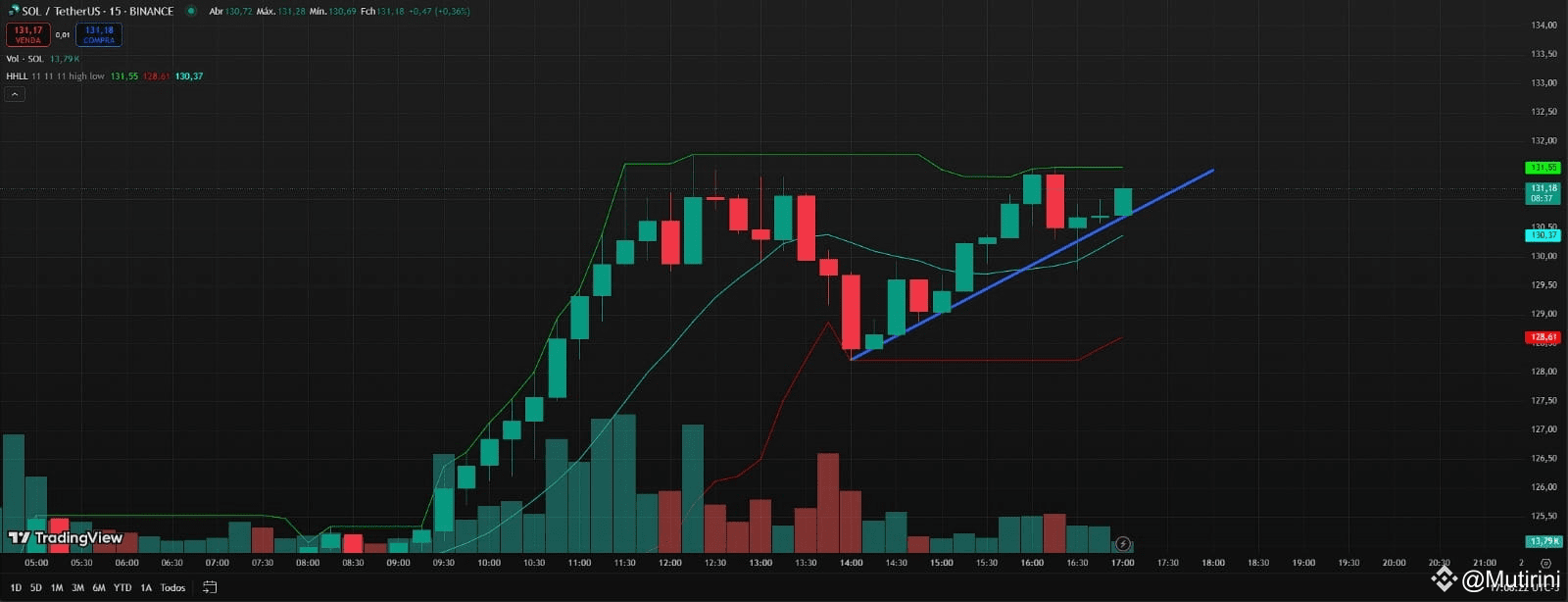Open the go-to-date calendar icon
The image size is (1568, 602).
click(210, 587)
